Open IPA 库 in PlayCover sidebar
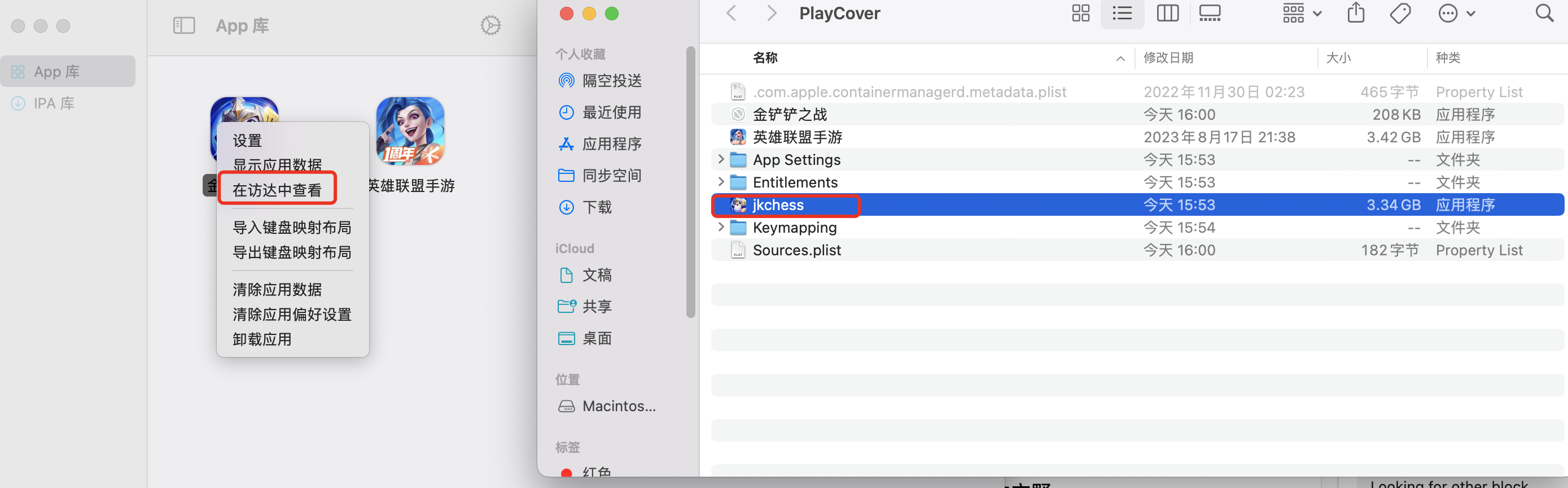The image size is (1568, 488). pos(54,103)
